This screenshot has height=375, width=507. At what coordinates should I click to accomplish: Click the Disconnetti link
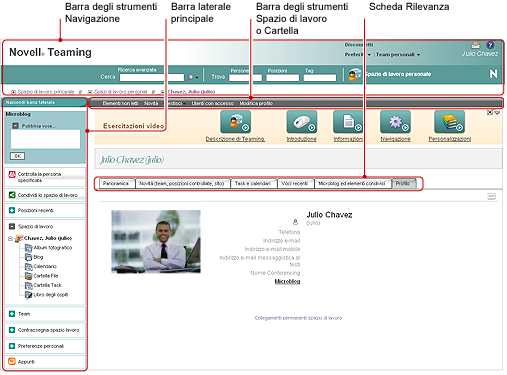pos(359,45)
